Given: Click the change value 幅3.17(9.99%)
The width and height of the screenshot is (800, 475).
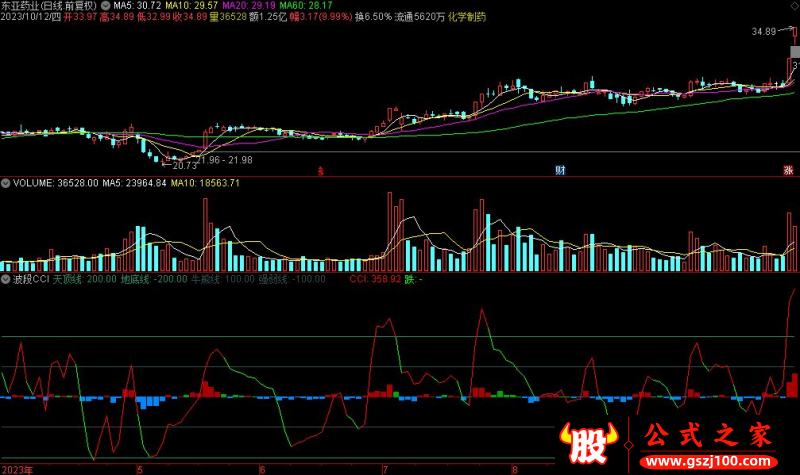Looking at the screenshot, I should [321, 17].
